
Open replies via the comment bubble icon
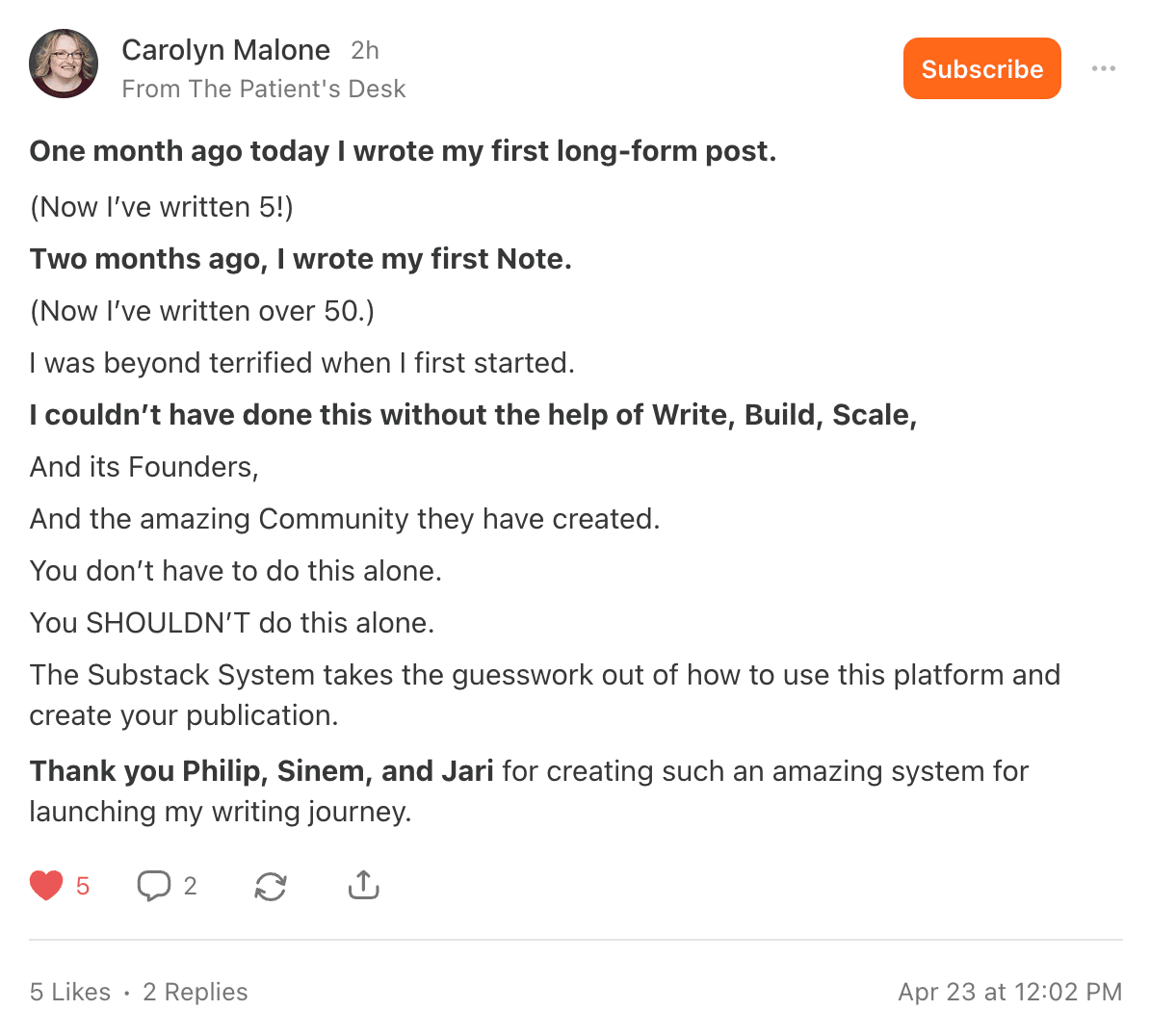tap(154, 885)
